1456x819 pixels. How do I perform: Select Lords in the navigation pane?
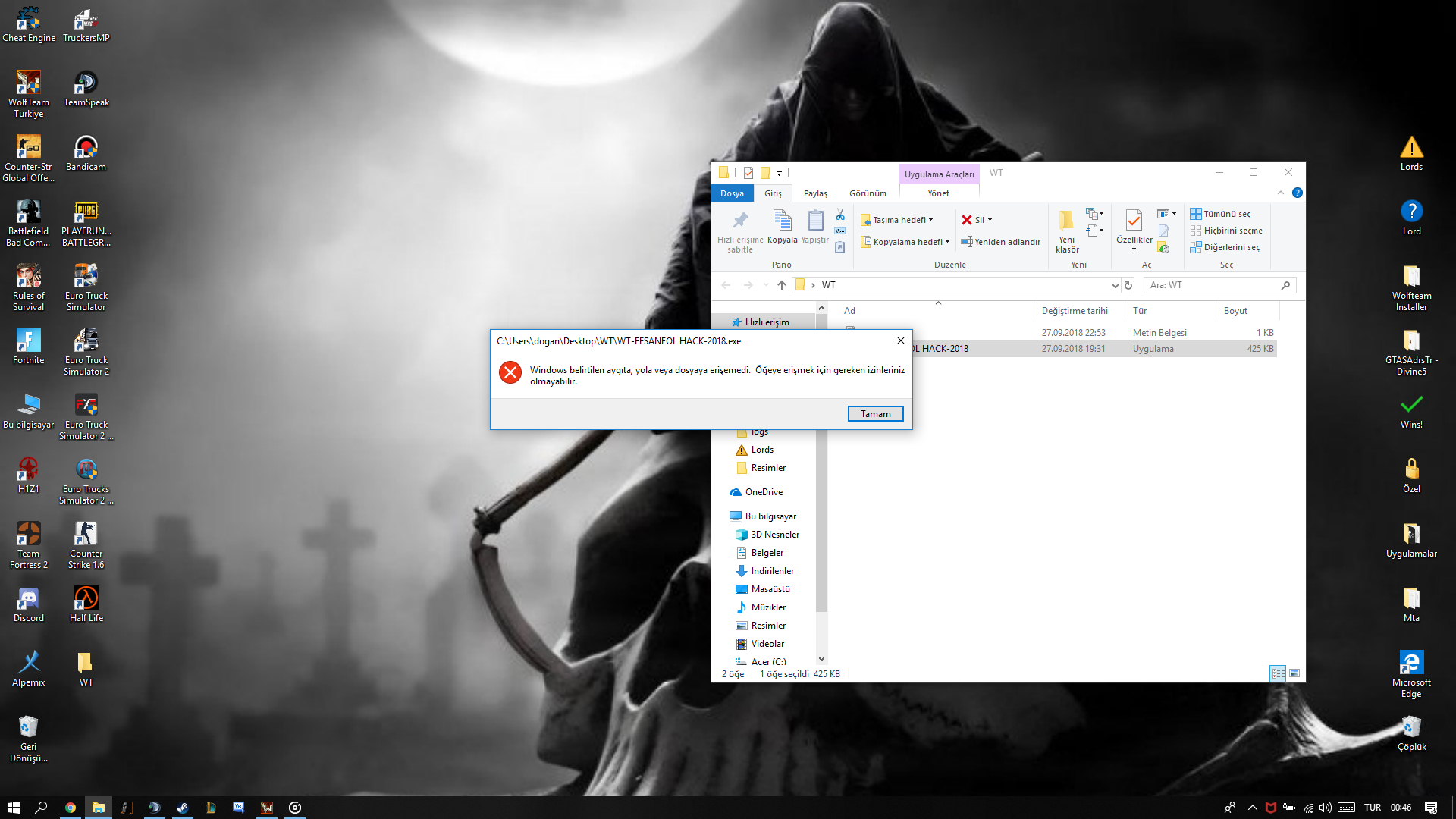tap(762, 450)
